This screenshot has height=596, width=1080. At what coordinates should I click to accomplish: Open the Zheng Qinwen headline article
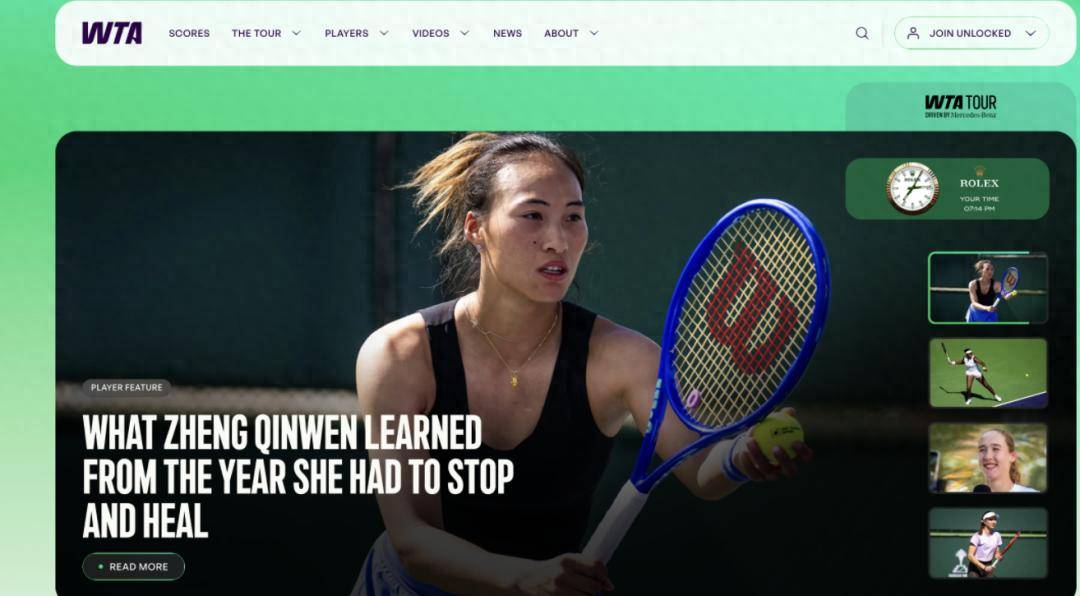click(298, 476)
